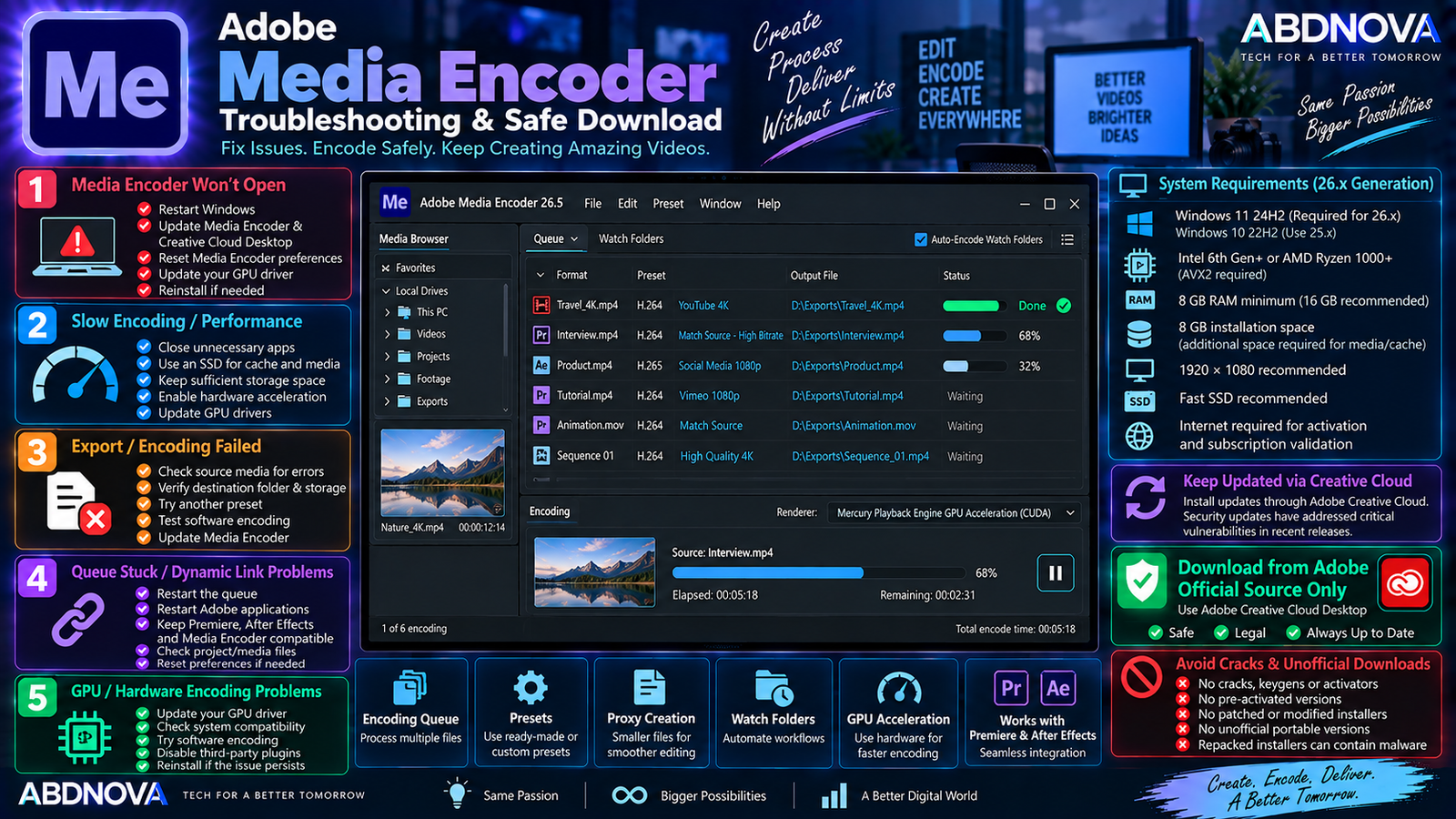Click the After Effects Ae icon
Viewport: 1456px width, 819px height.
(x=1057, y=688)
